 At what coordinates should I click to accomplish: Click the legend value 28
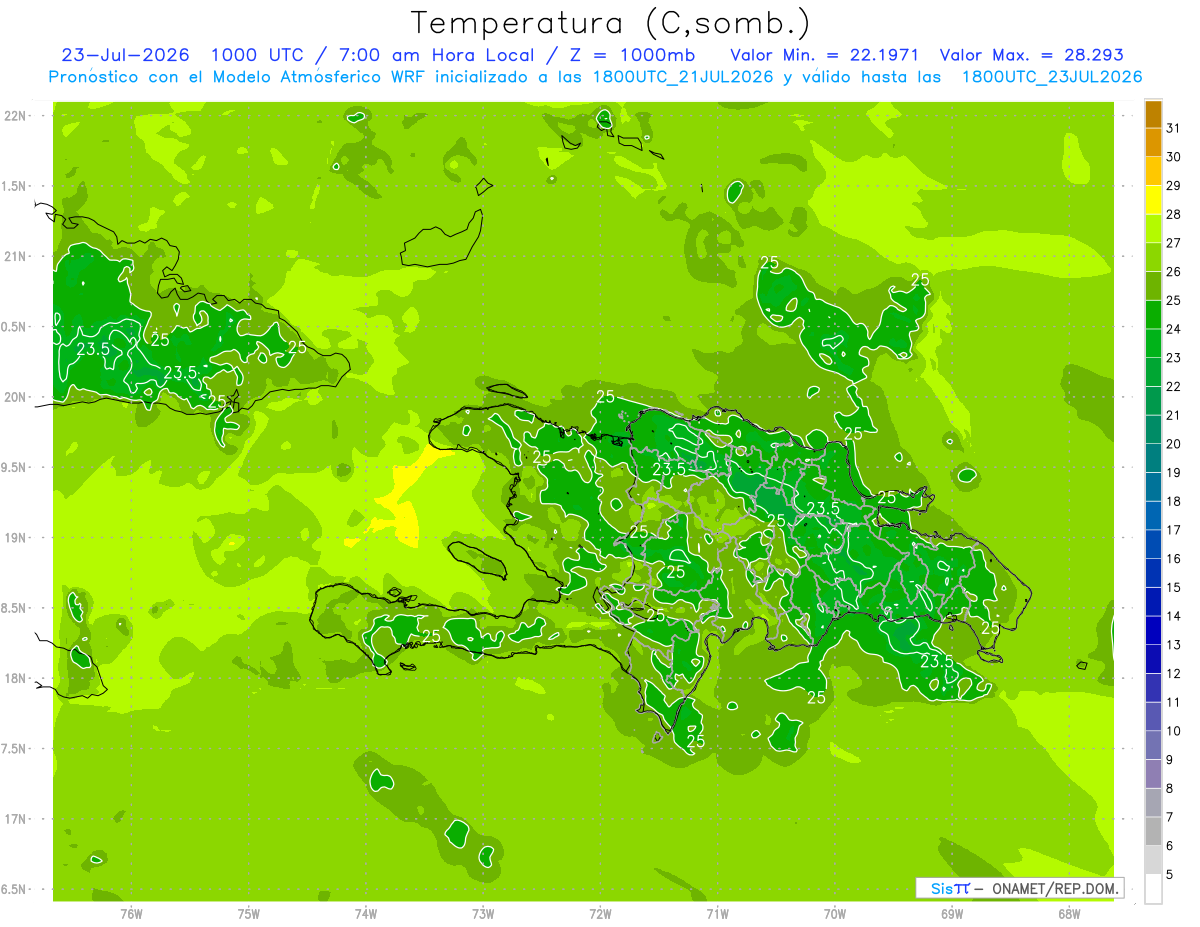1174,214
